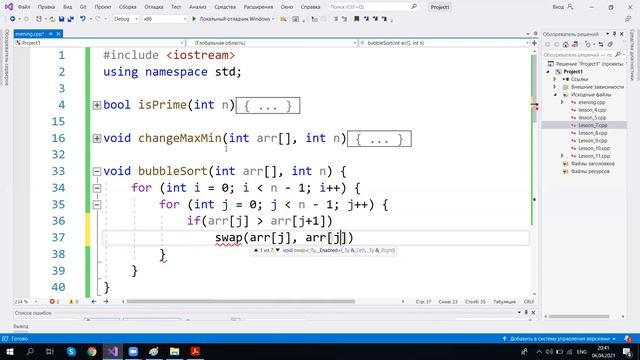Image resolution: width=640 pixels, height=360 pixels.
Task: Click the yellow warnings indicator below the editor
Action: coord(73,302)
